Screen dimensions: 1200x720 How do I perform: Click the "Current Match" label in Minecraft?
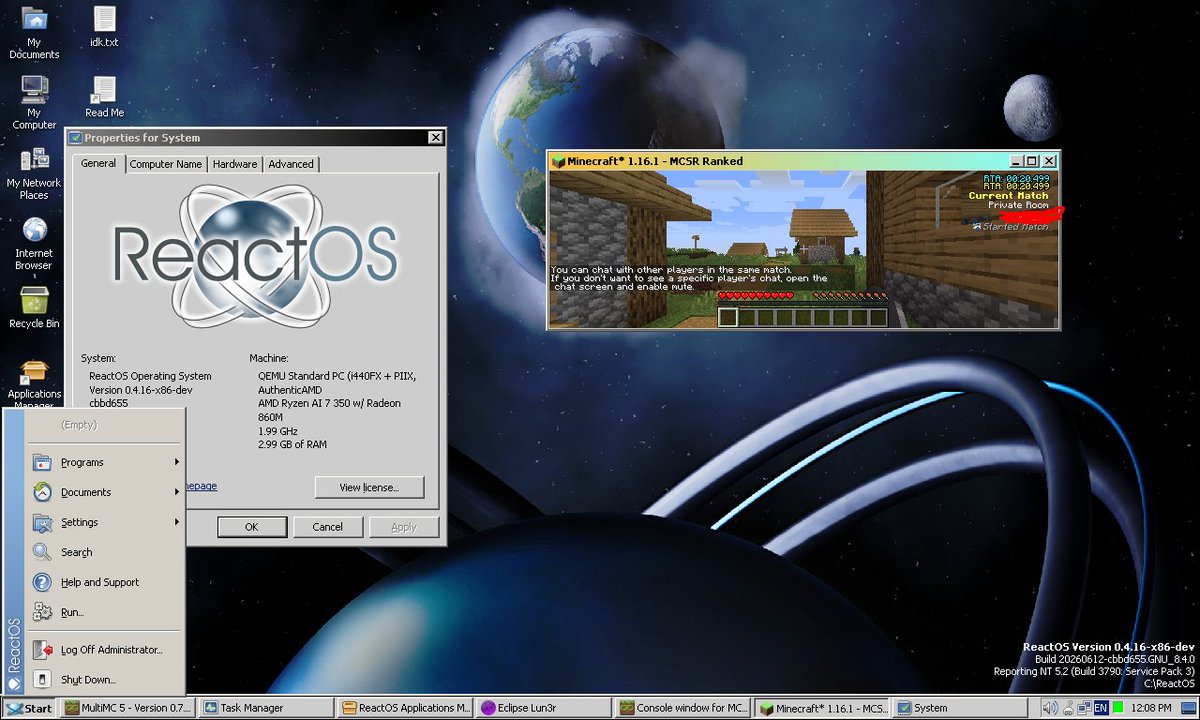pyautogui.click(x=1008, y=196)
